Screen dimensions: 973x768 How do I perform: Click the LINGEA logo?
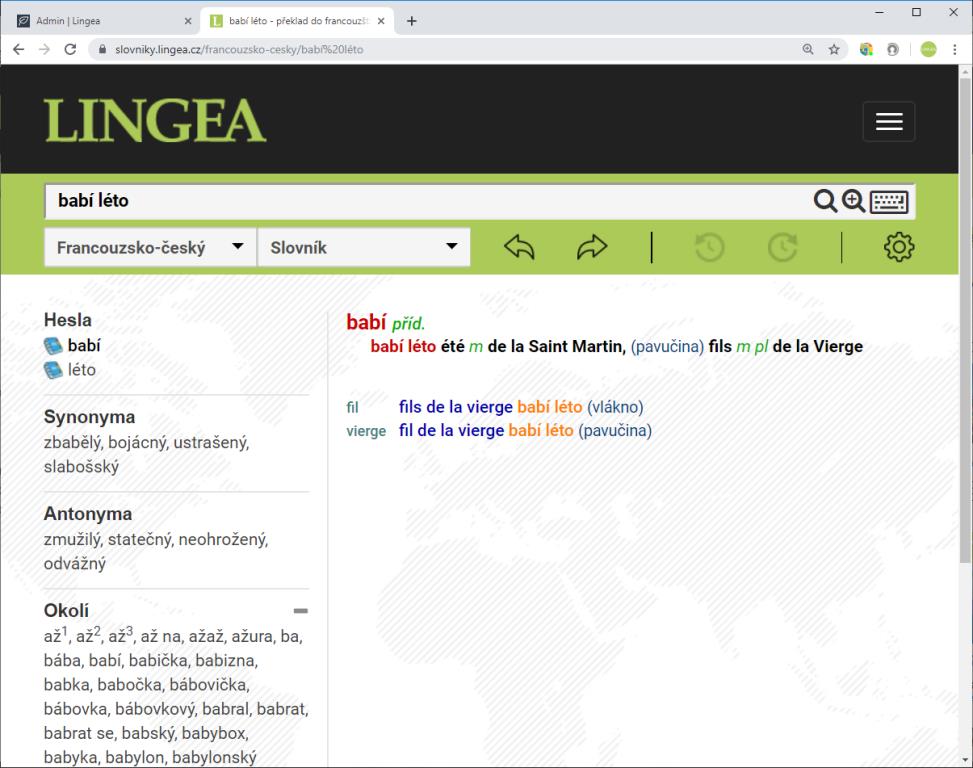click(155, 120)
